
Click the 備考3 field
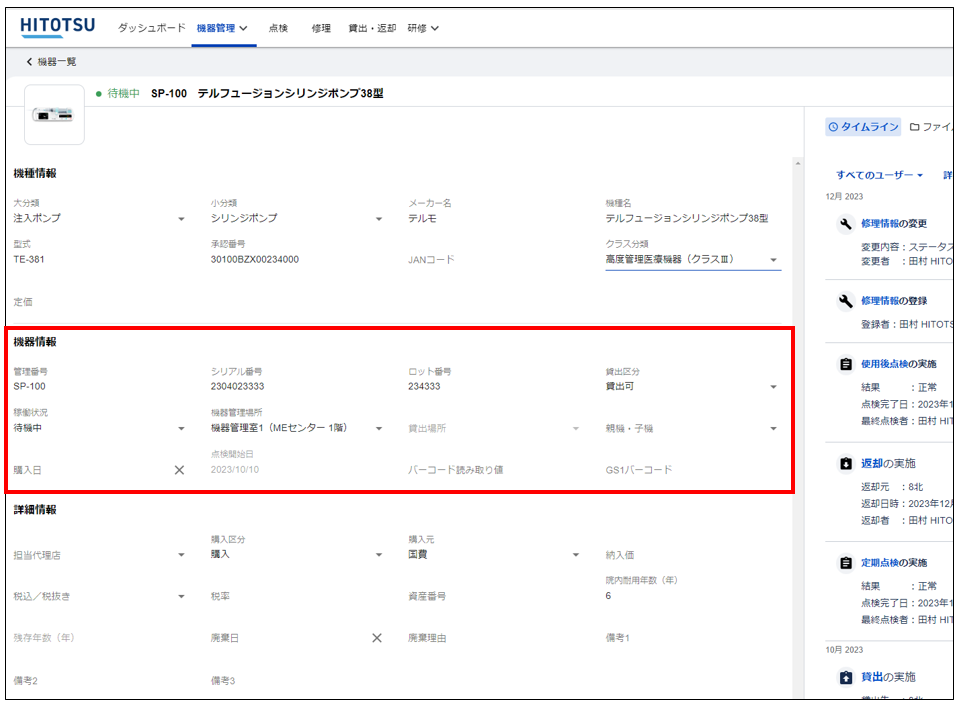tap(297, 681)
